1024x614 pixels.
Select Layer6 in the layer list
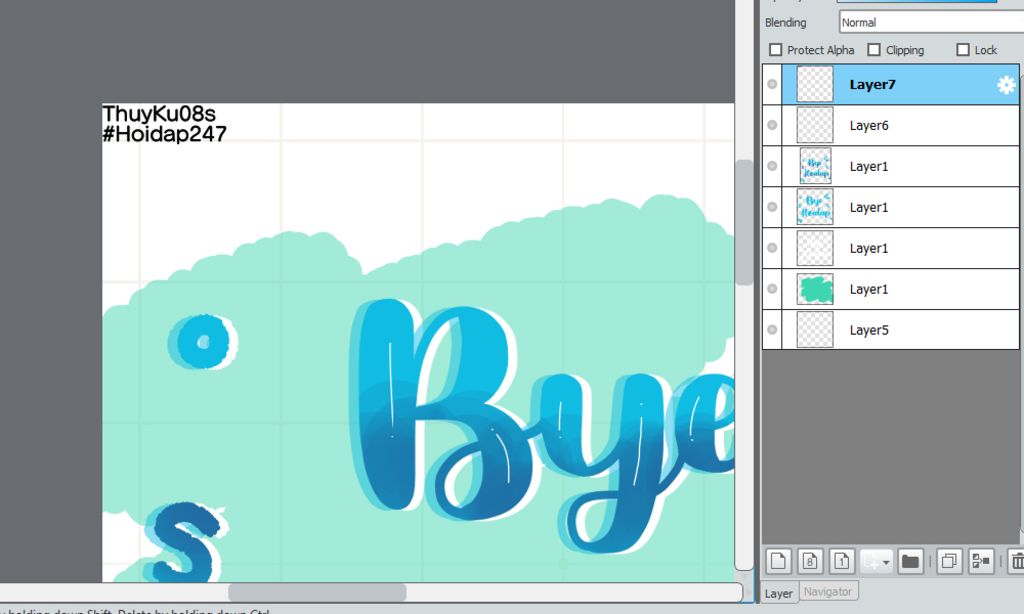(x=891, y=125)
